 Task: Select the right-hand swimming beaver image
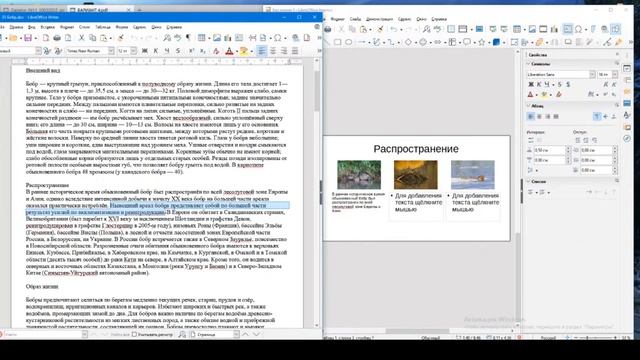[473, 175]
